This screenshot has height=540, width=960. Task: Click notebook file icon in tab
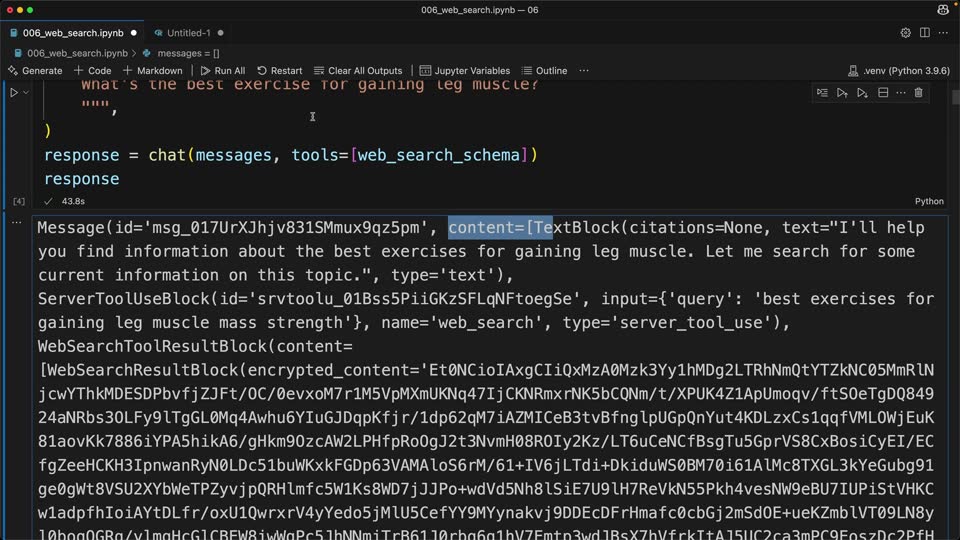(x=13, y=33)
